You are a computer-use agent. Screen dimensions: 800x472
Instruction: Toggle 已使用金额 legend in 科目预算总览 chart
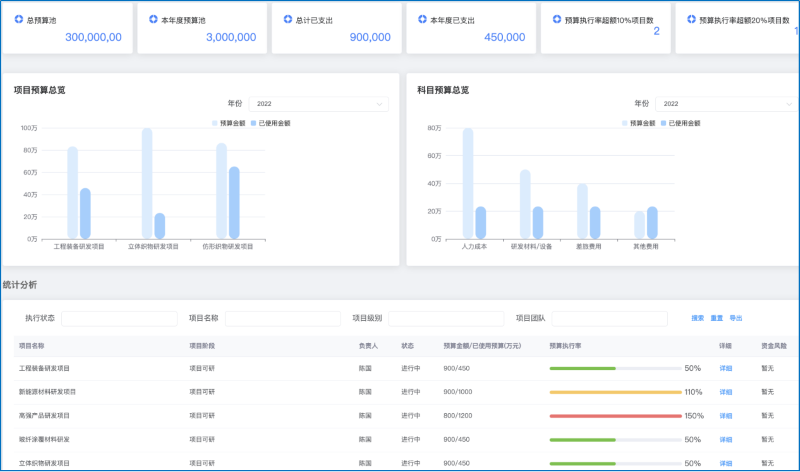click(x=681, y=123)
